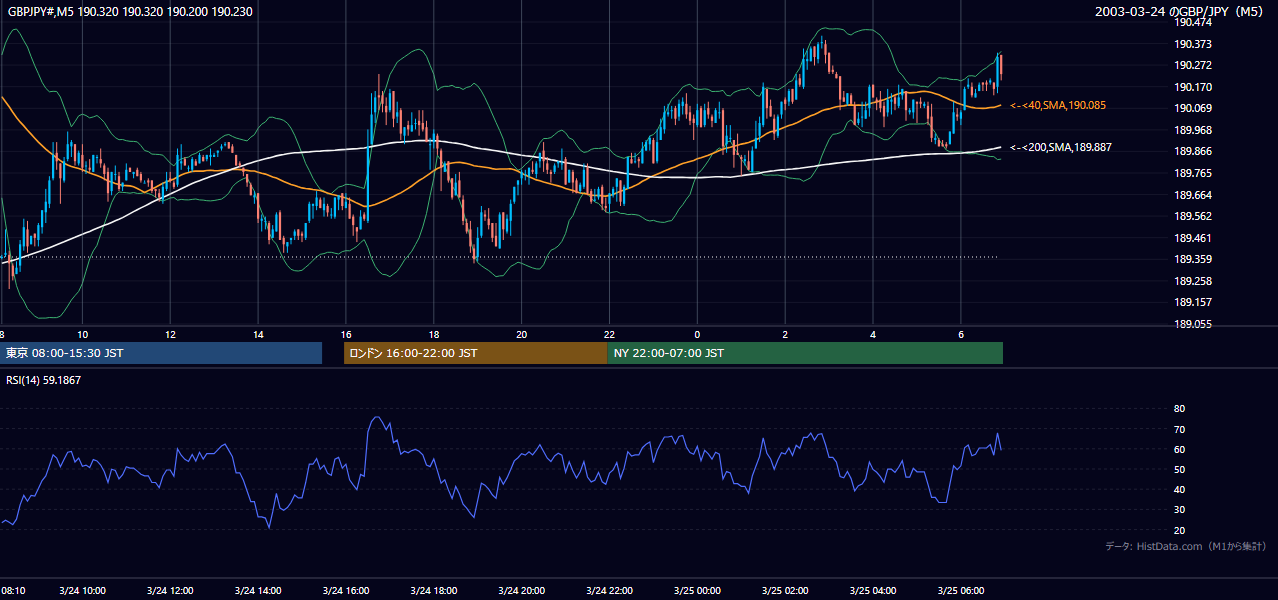Click the 3/24 10:00 bottom time label
This screenshot has width=1278, height=600.
(81, 590)
